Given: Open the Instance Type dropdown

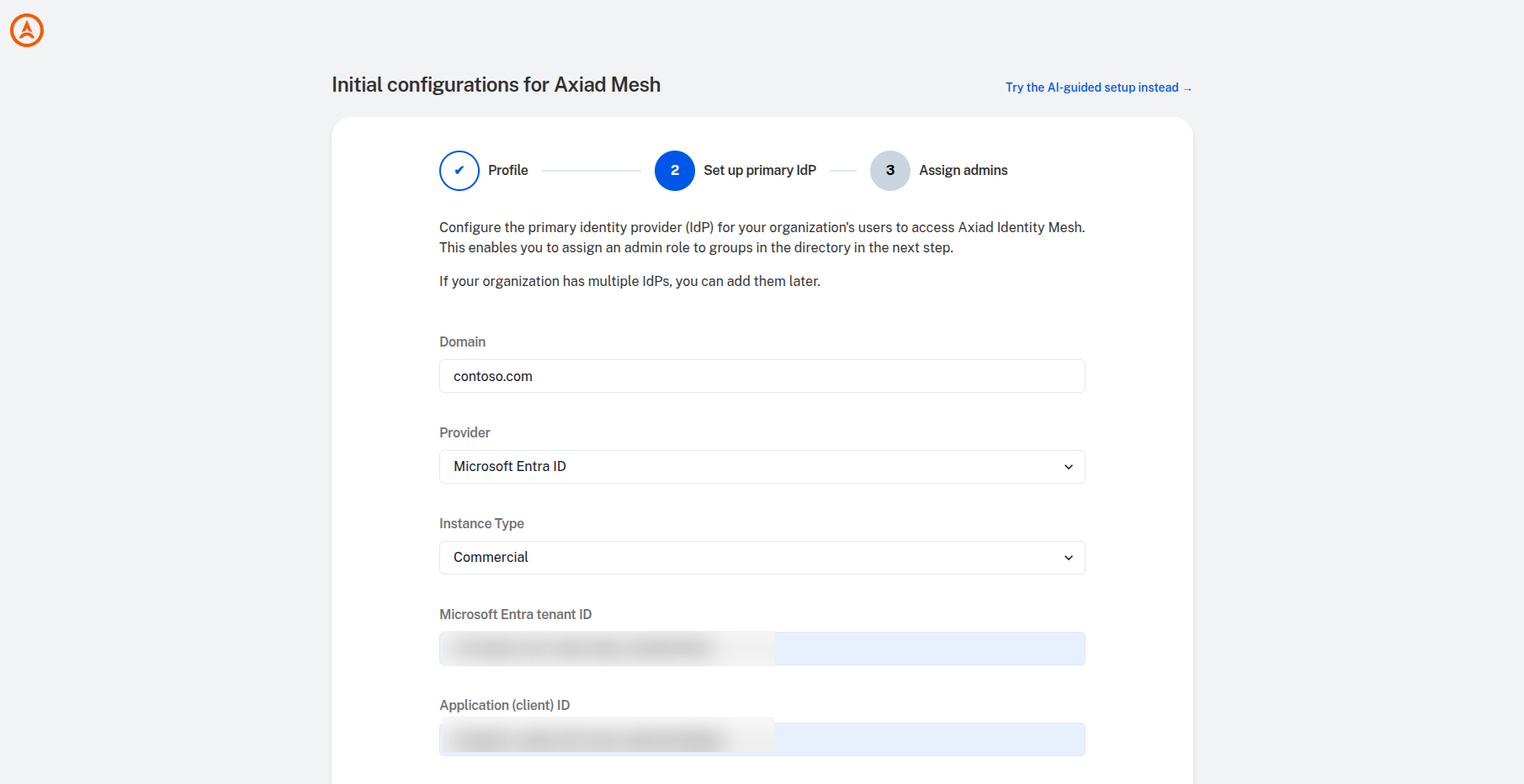Looking at the screenshot, I should click(x=762, y=558).
